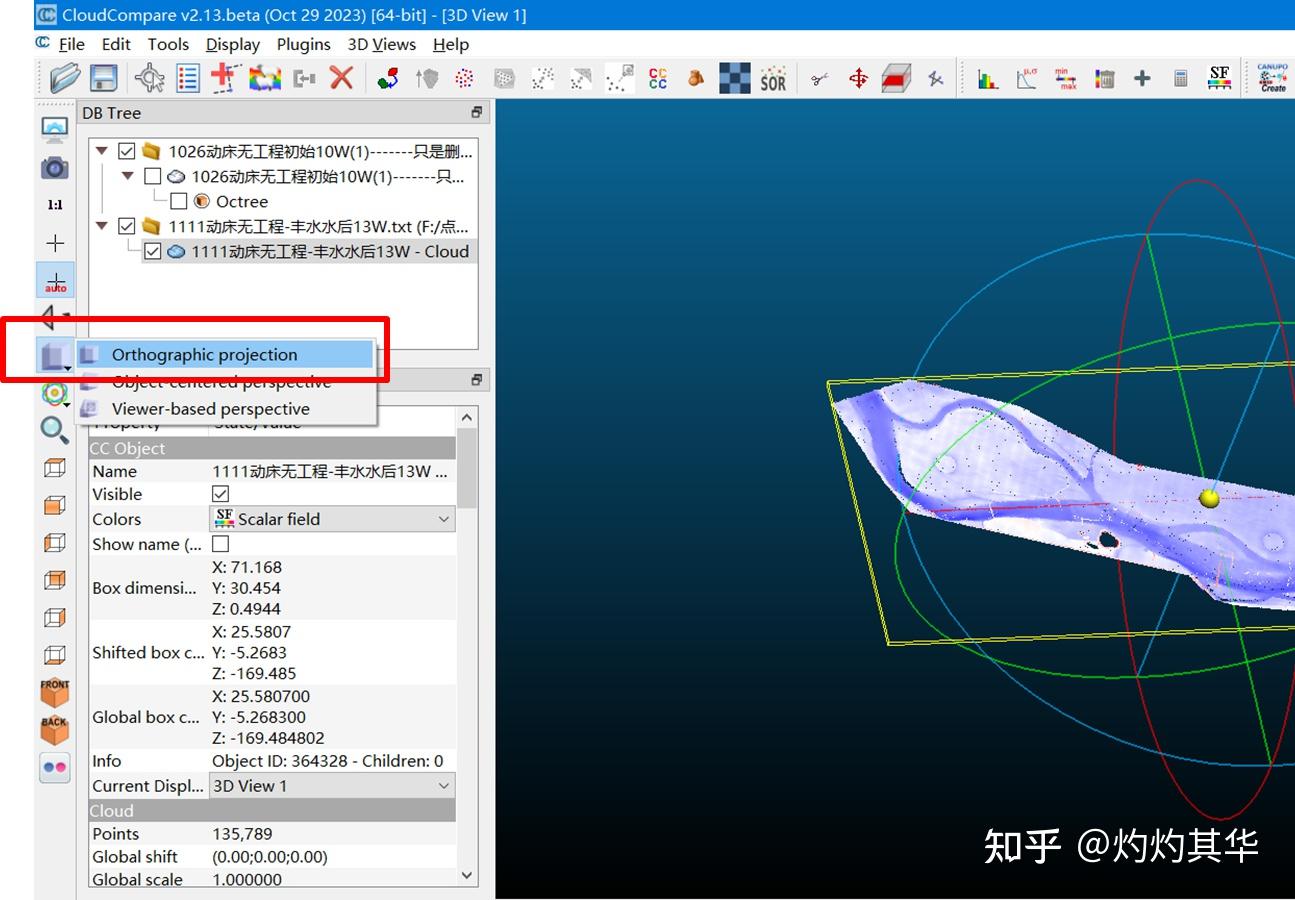Click the yellow pivot sphere in 3D view
Screen dimensions: 1295x900
1210,498
